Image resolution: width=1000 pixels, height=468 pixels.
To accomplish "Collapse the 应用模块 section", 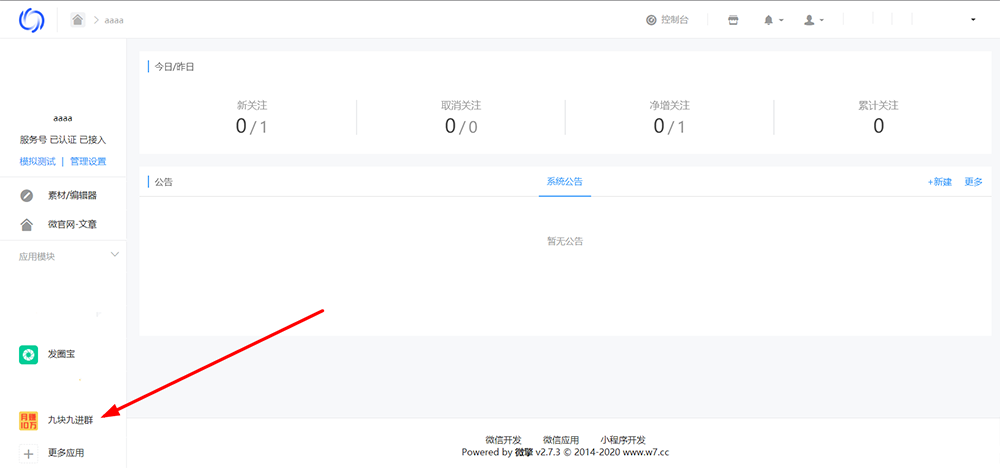I will click(114, 255).
